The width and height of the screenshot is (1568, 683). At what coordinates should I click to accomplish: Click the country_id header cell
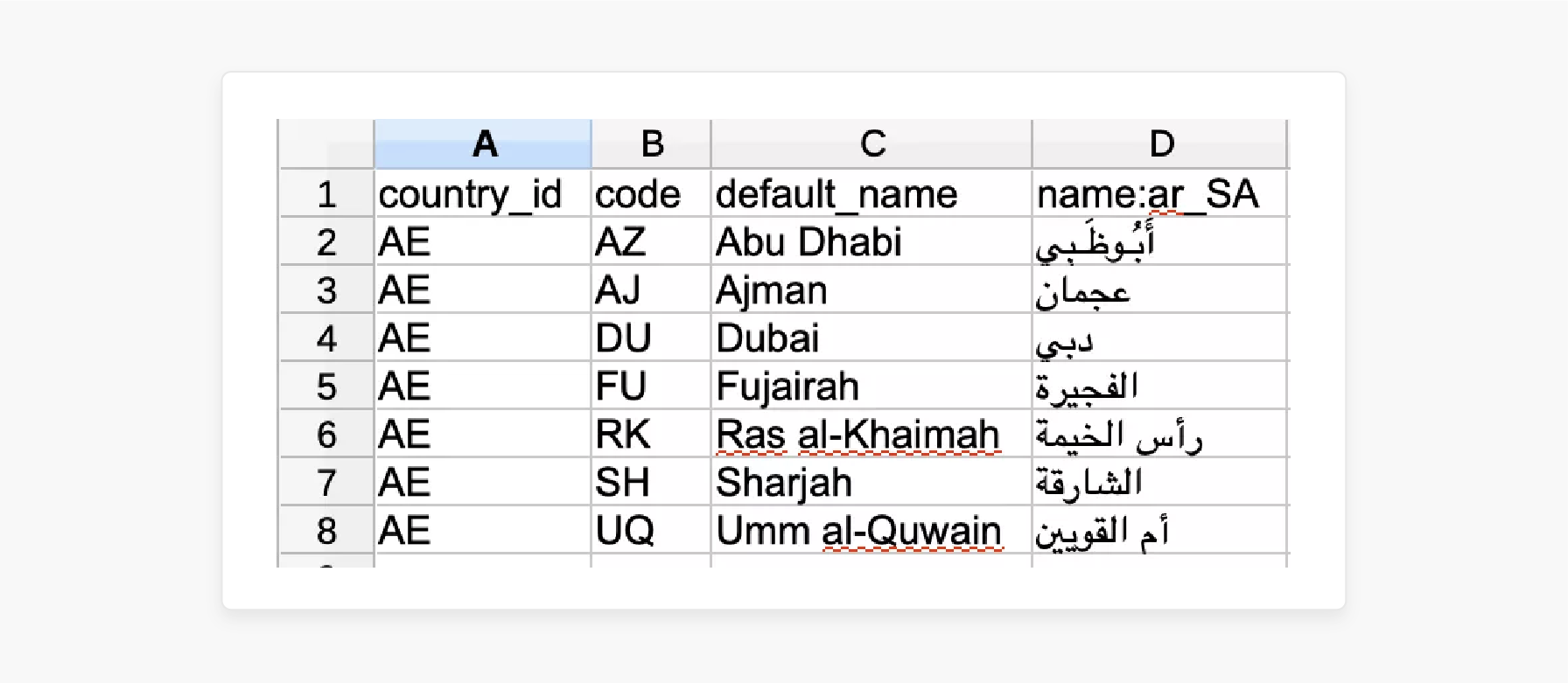484,193
